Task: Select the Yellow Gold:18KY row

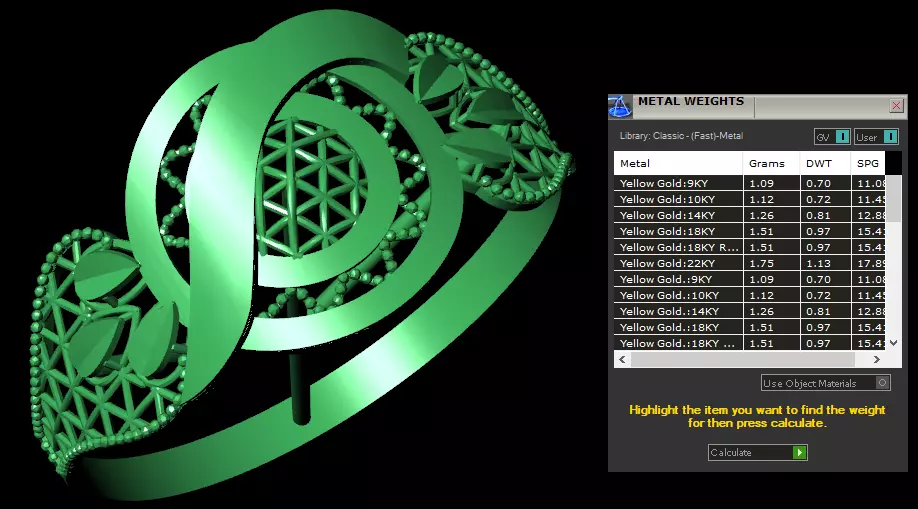Action: [749, 231]
